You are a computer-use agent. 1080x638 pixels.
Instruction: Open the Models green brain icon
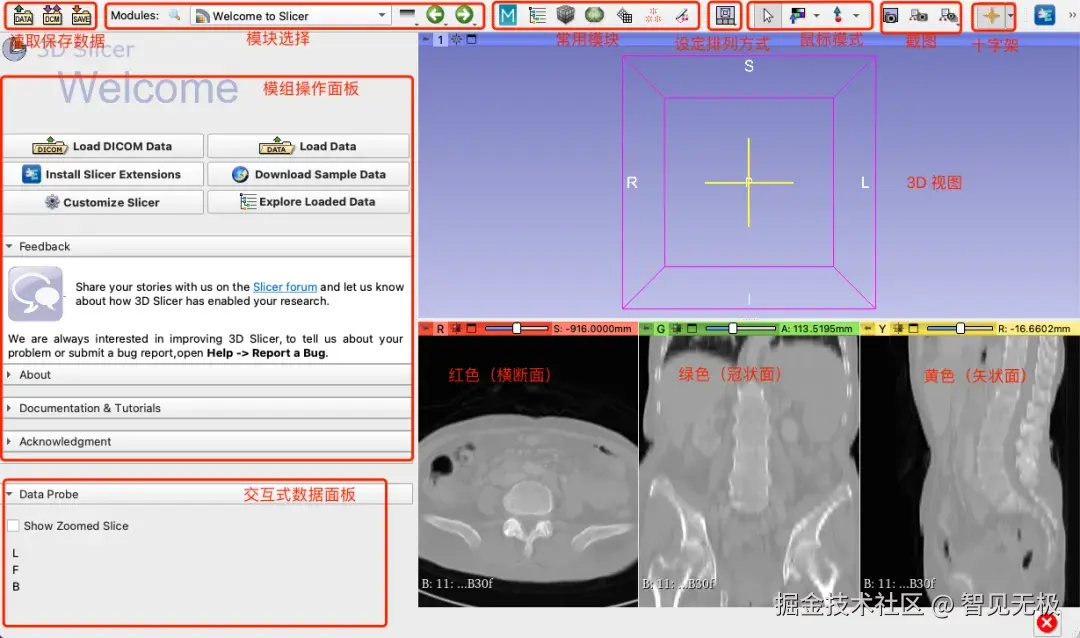(x=594, y=15)
